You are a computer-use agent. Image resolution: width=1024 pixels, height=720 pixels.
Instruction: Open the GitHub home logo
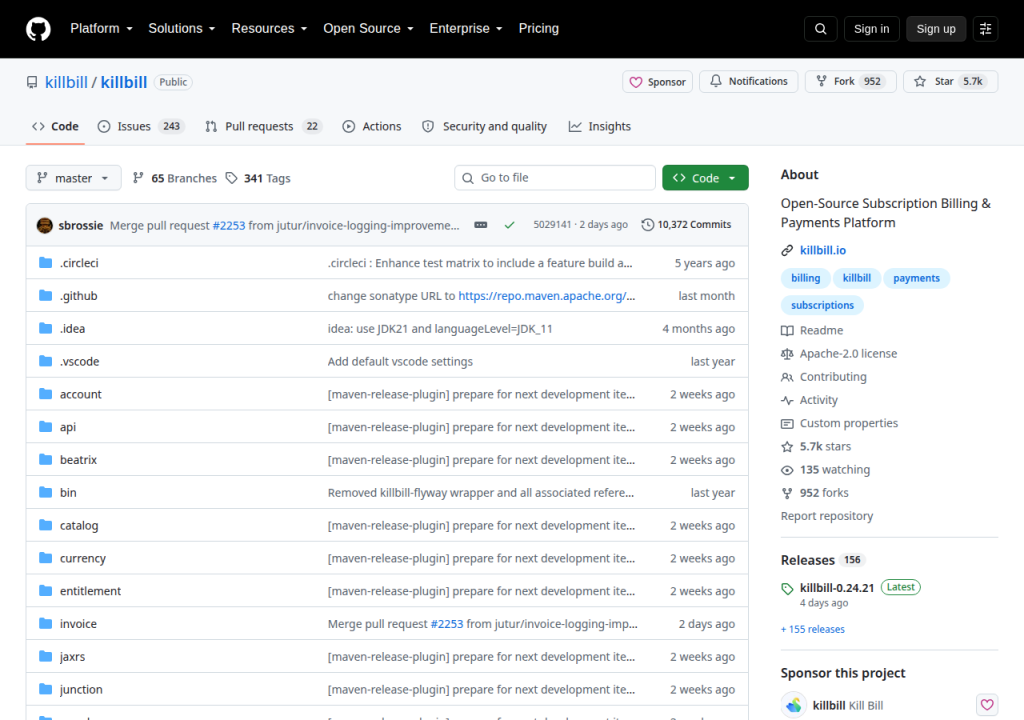(38, 29)
